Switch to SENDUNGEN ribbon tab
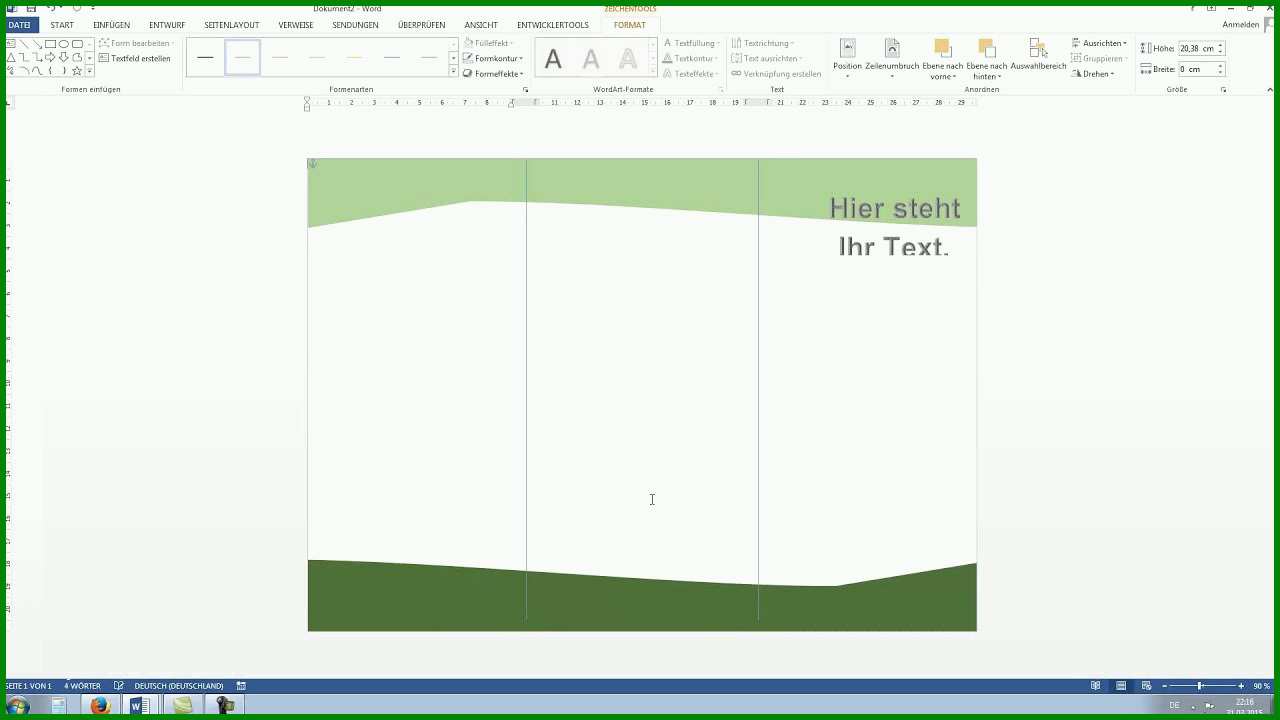1280x720 pixels. click(355, 25)
